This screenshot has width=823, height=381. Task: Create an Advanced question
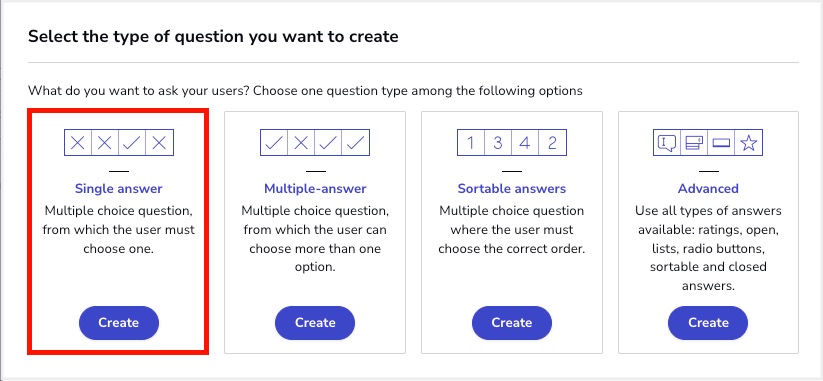tap(708, 323)
